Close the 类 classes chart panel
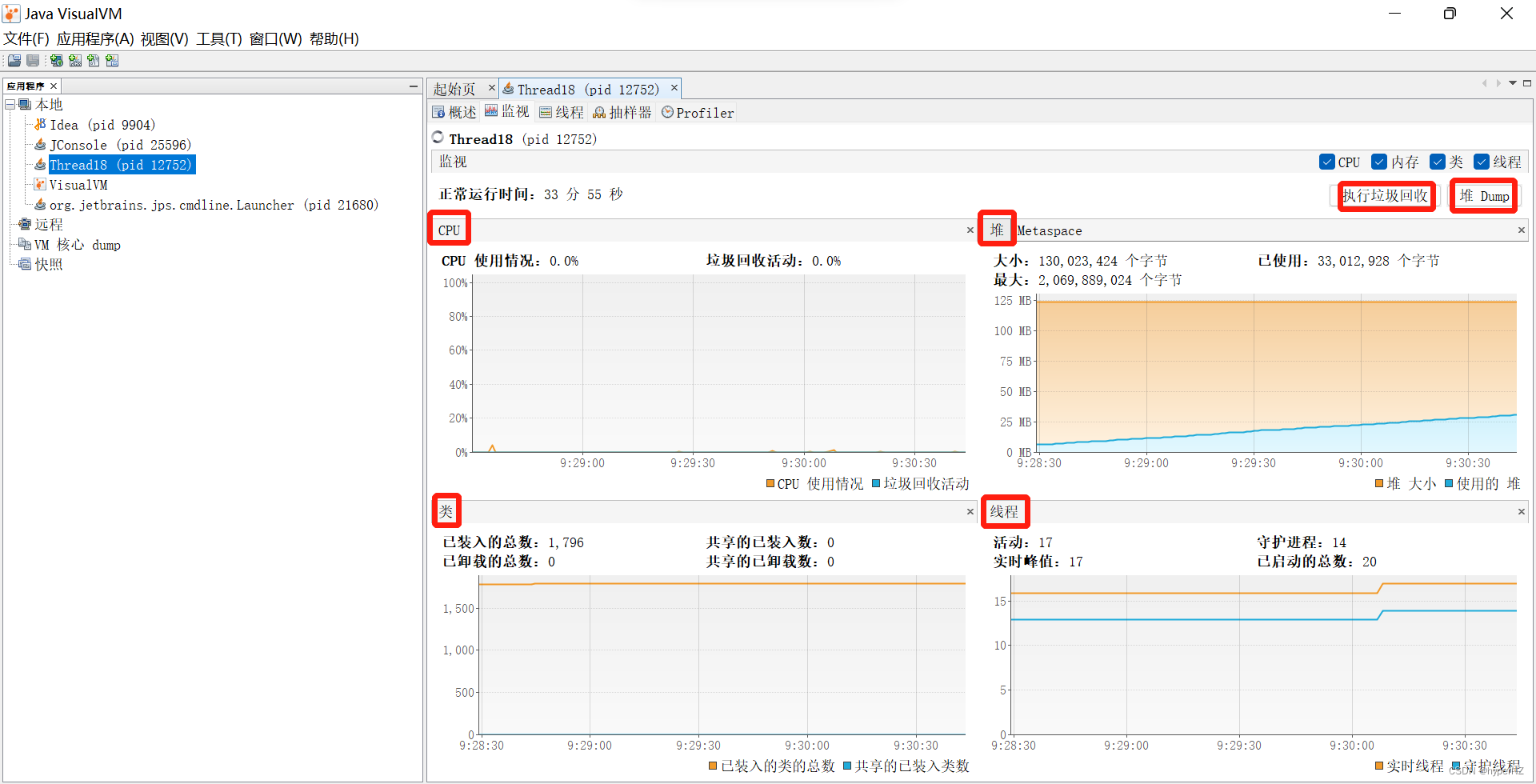This screenshot has height=784, width=1536. (x=970, y=512)
